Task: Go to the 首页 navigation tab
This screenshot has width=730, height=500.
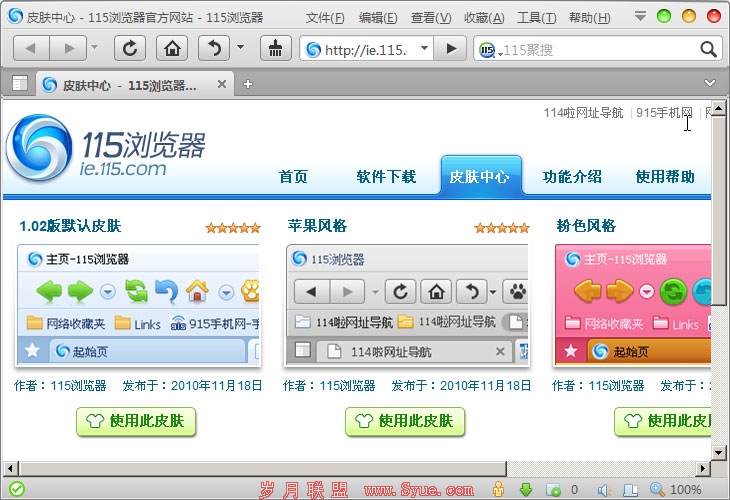Action: click(x=293, y=176)
